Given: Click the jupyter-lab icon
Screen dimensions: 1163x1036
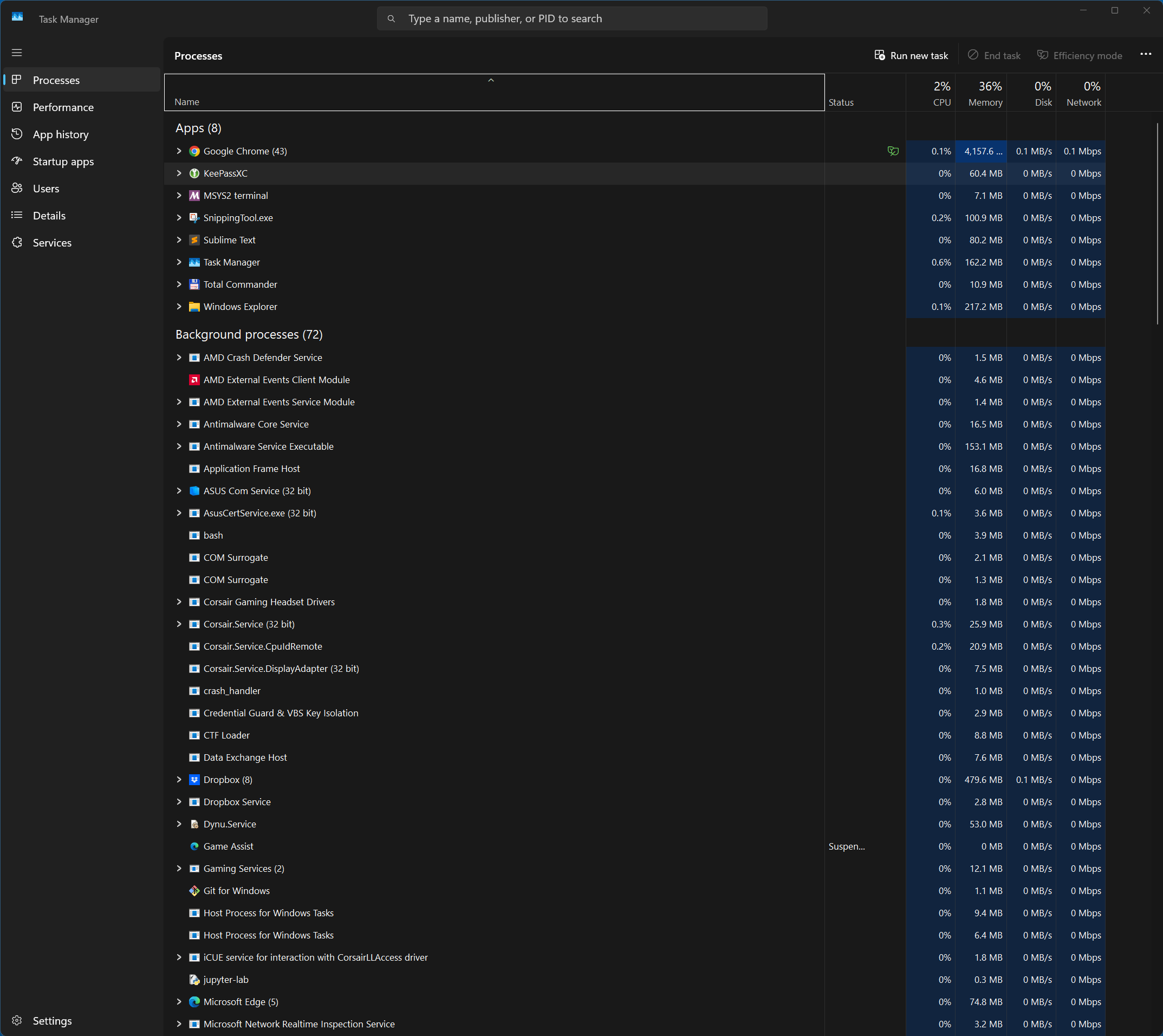Looking at the screenshot, I should pos(194,980).
